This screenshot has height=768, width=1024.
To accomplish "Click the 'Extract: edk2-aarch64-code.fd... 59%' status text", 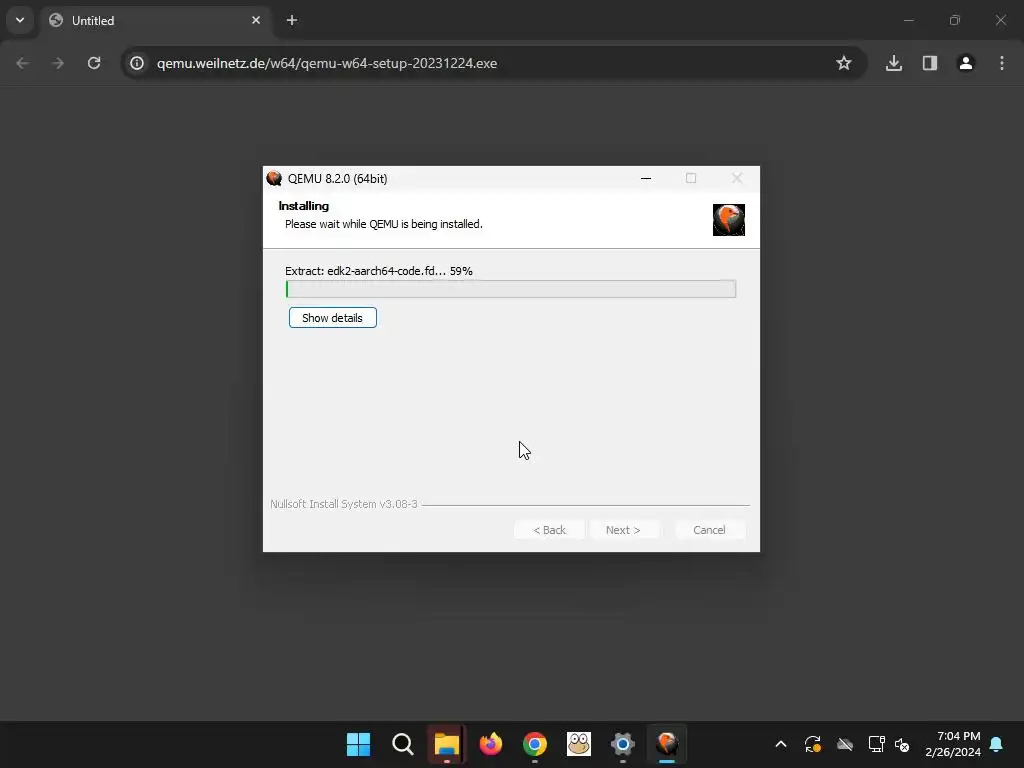I will coord(379,270).
